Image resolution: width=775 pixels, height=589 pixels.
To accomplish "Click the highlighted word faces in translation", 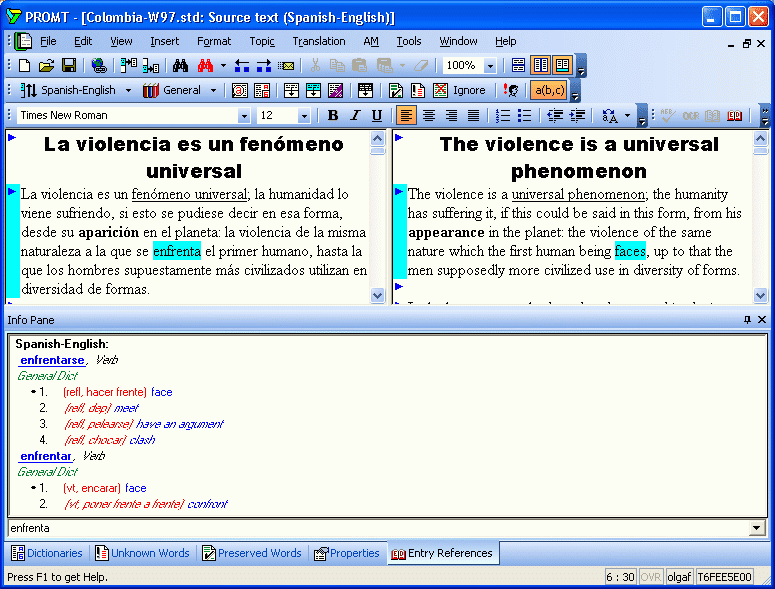I will click(x=630, y=252).
